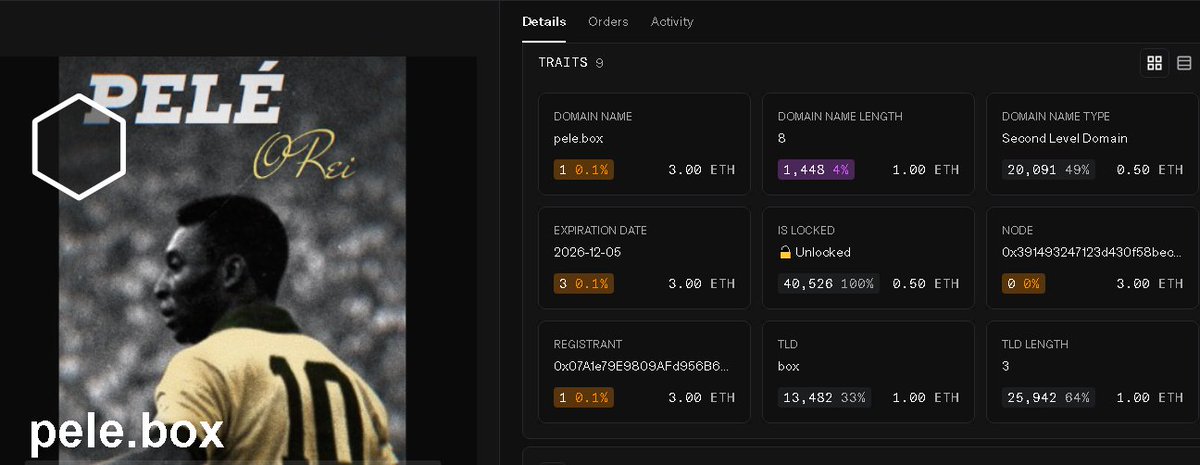The width and height of the screenshot is (1200, 465).
Task: Click the padlock icon next to Unlocked
Action: tap(785, 252)
